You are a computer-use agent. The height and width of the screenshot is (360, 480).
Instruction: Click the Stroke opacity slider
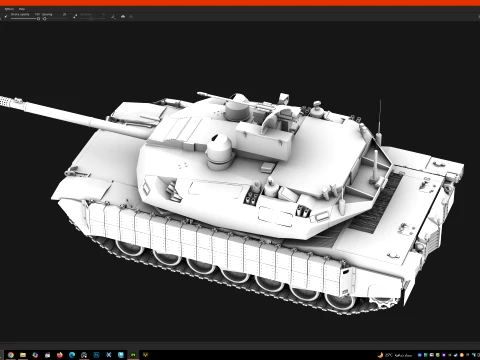(25, 19)
